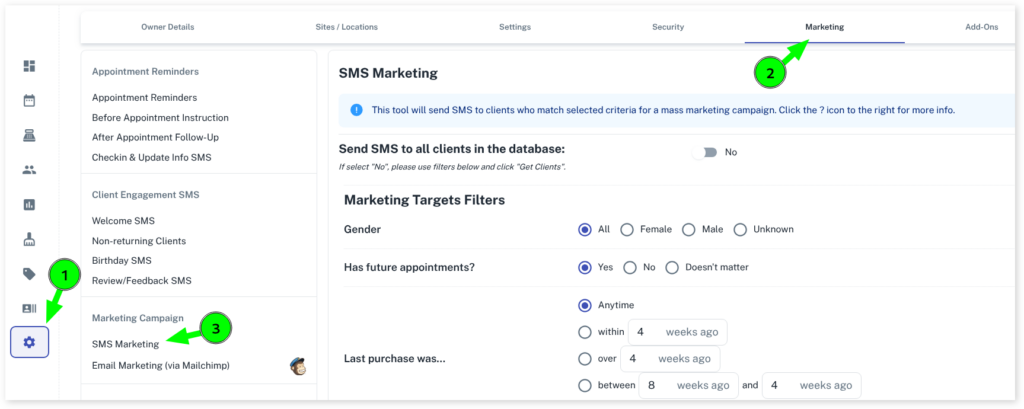Open the settings gear icon
The image size is (1024, 409).
[x=29, y=342]
